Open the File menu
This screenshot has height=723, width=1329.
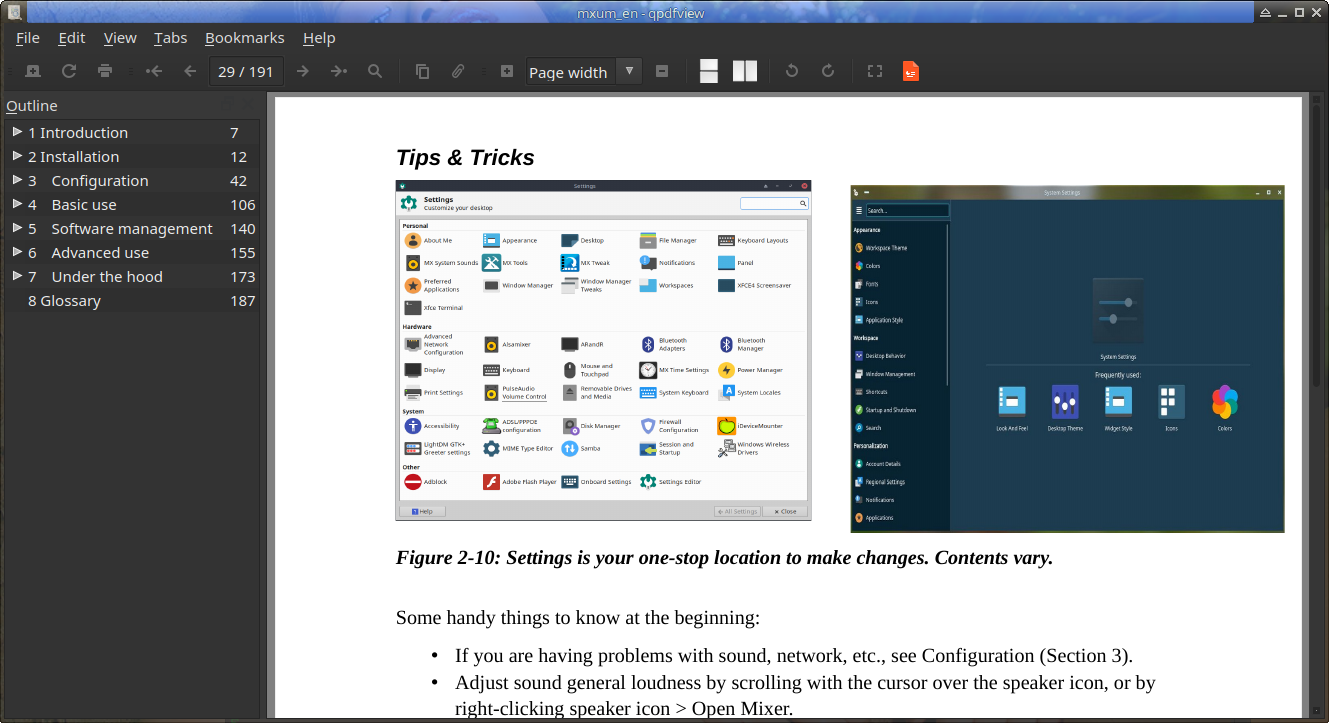coord(28,38)
